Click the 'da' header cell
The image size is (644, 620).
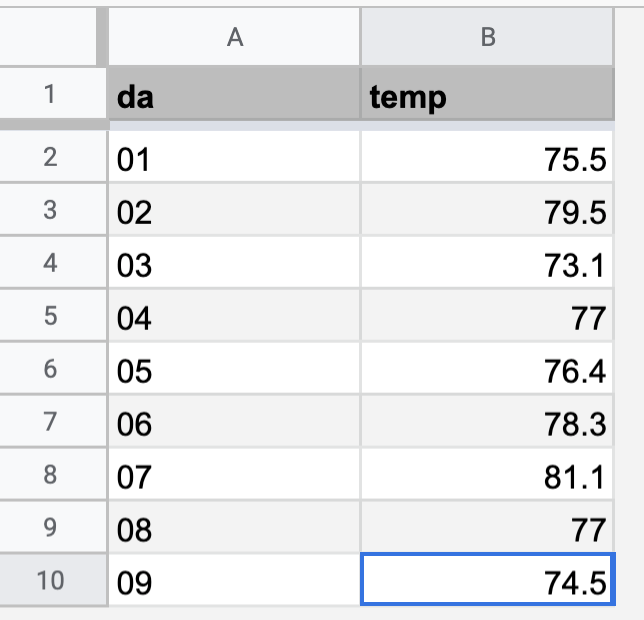click(234, 96)
